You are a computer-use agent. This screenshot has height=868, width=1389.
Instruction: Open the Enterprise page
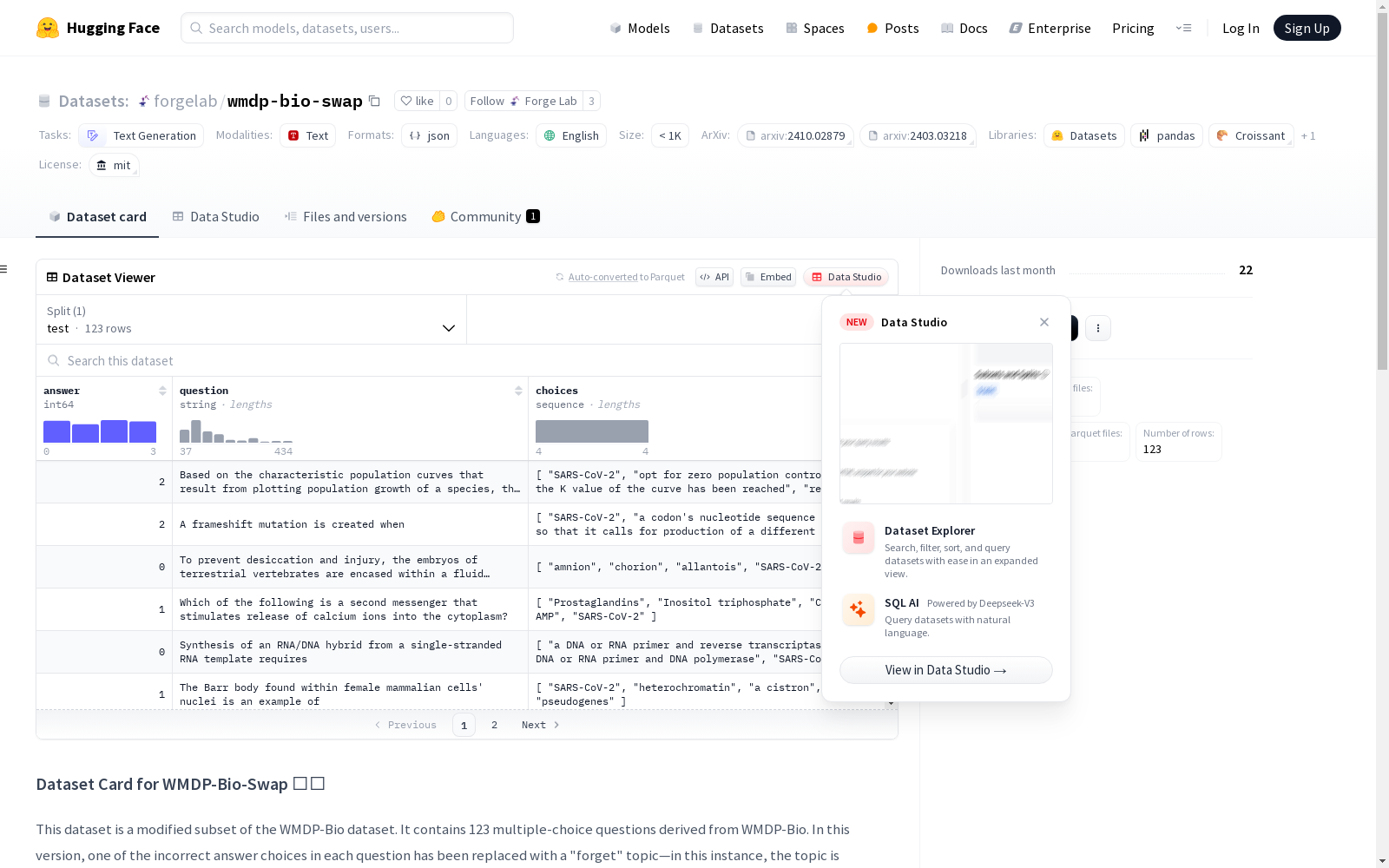(x=1050, y=28)
